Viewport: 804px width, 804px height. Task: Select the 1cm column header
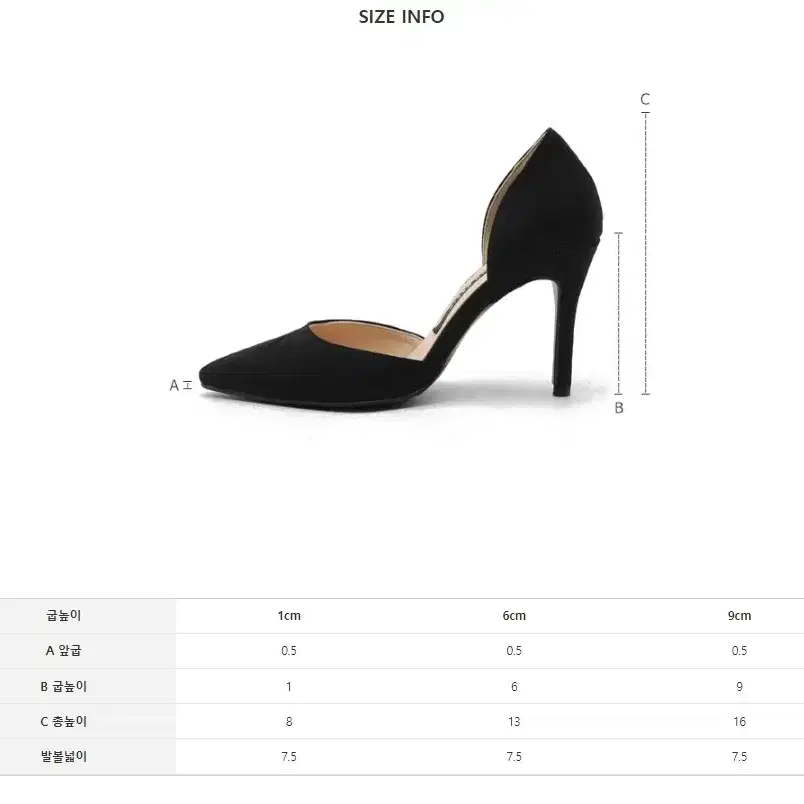pyautogui.click(x=289, y=616)
